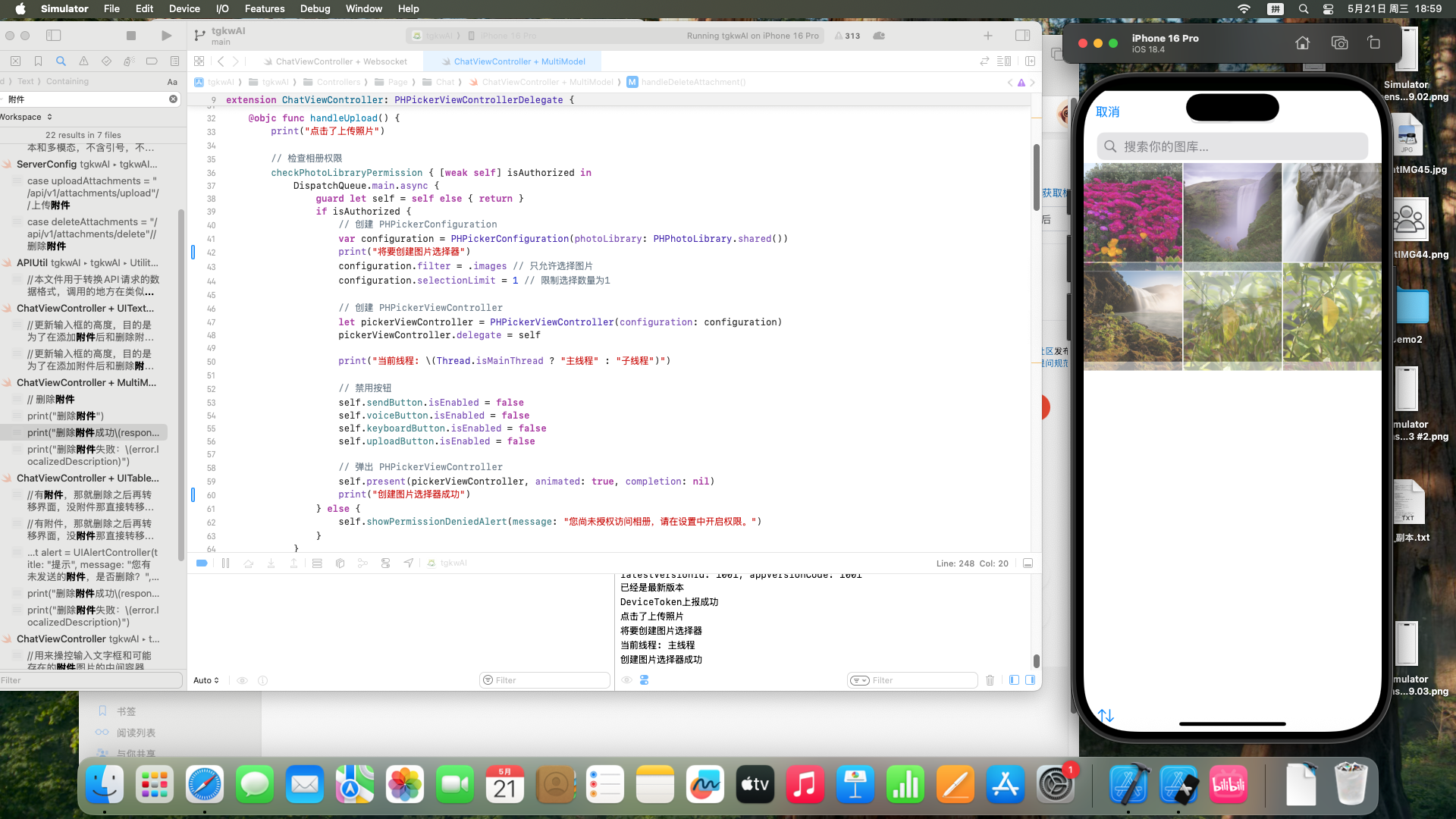Image resolution: width=1456 pixels, height=819 pixels.
Task: Tap 取消 in the photo picker
Action: 1107,112
